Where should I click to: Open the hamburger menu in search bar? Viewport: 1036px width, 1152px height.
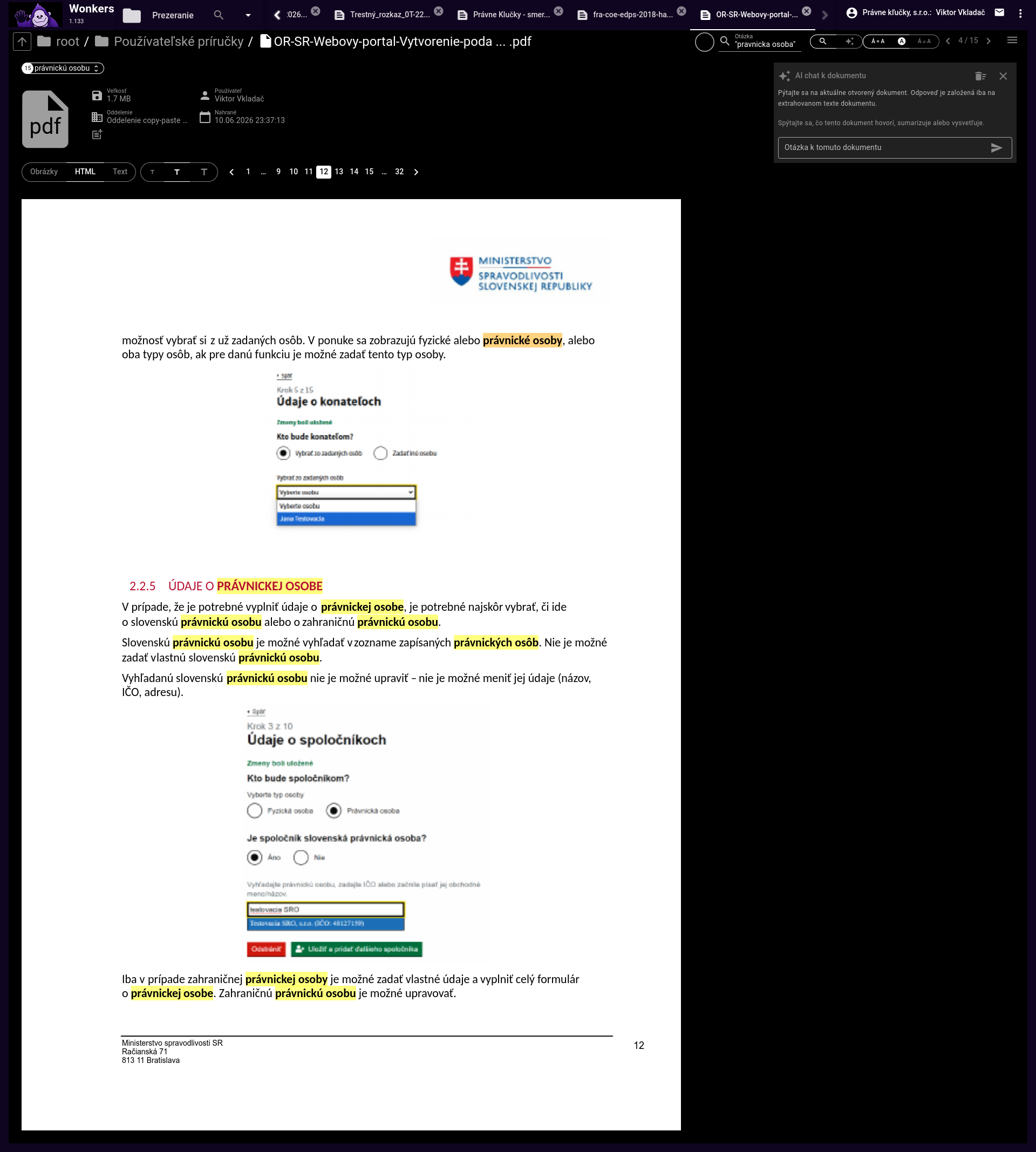1012,40
